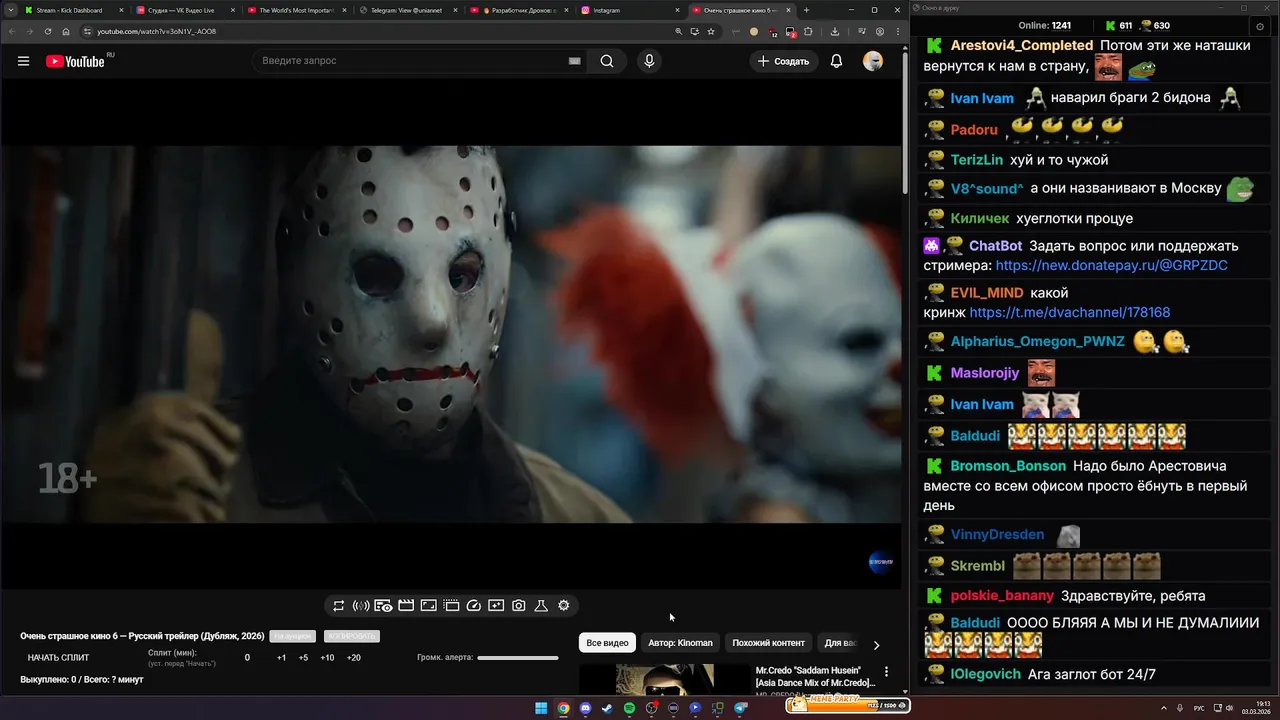This screenshot has width=1280, height=720.
Task: Open a new browser tab with plus
Action: click(807, 10)
